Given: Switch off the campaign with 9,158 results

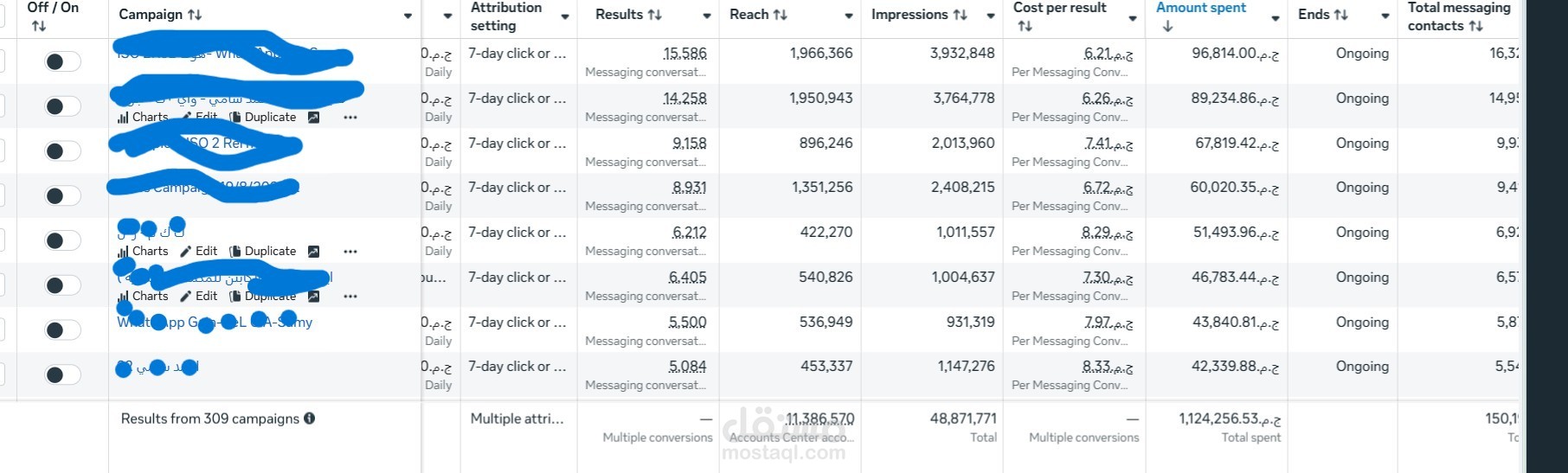Looking at the screenshot, I should (62, 151).
